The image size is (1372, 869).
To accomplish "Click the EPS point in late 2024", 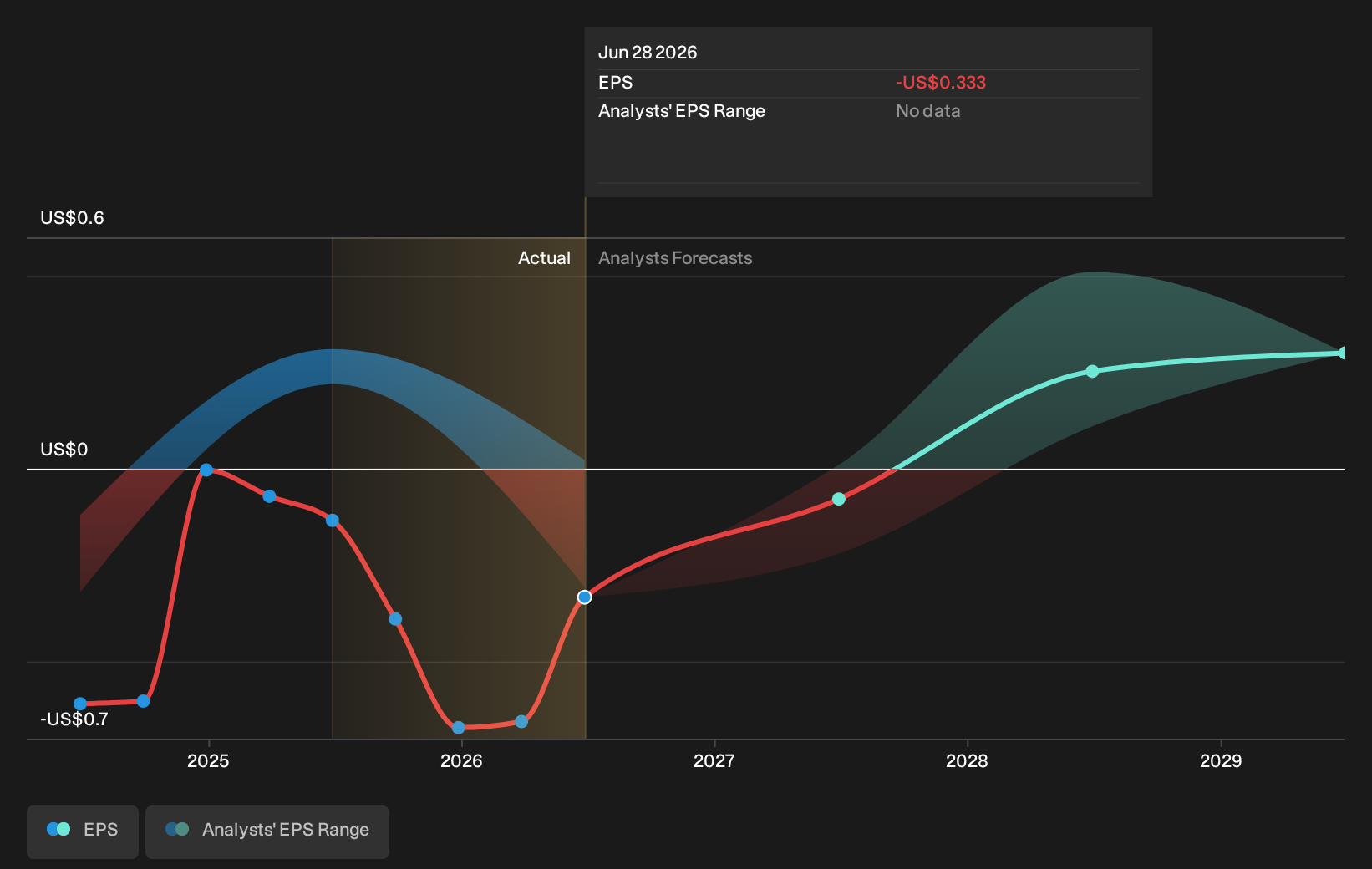I will point(143,701).
